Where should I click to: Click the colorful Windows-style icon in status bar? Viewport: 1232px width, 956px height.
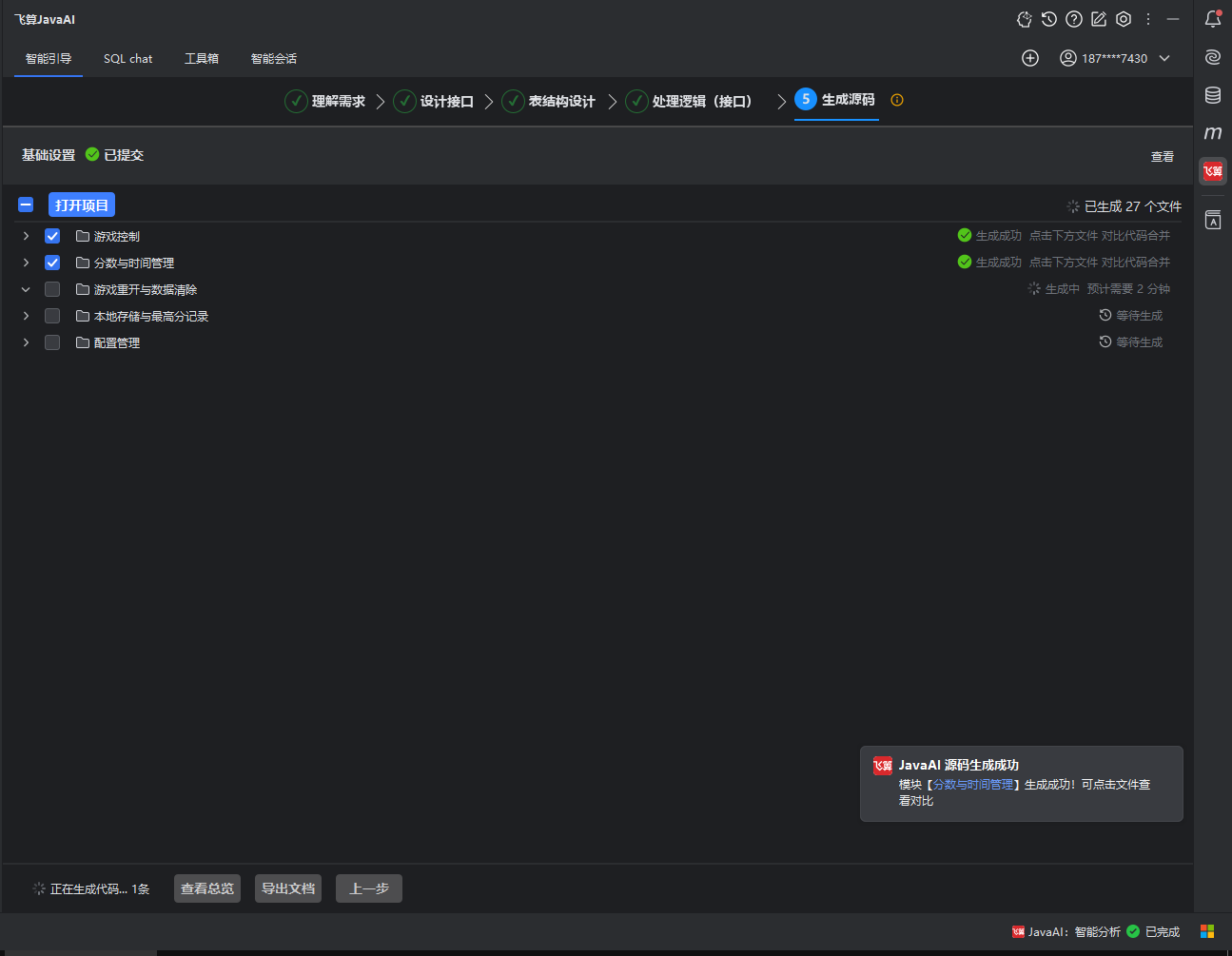point(1207,931)
